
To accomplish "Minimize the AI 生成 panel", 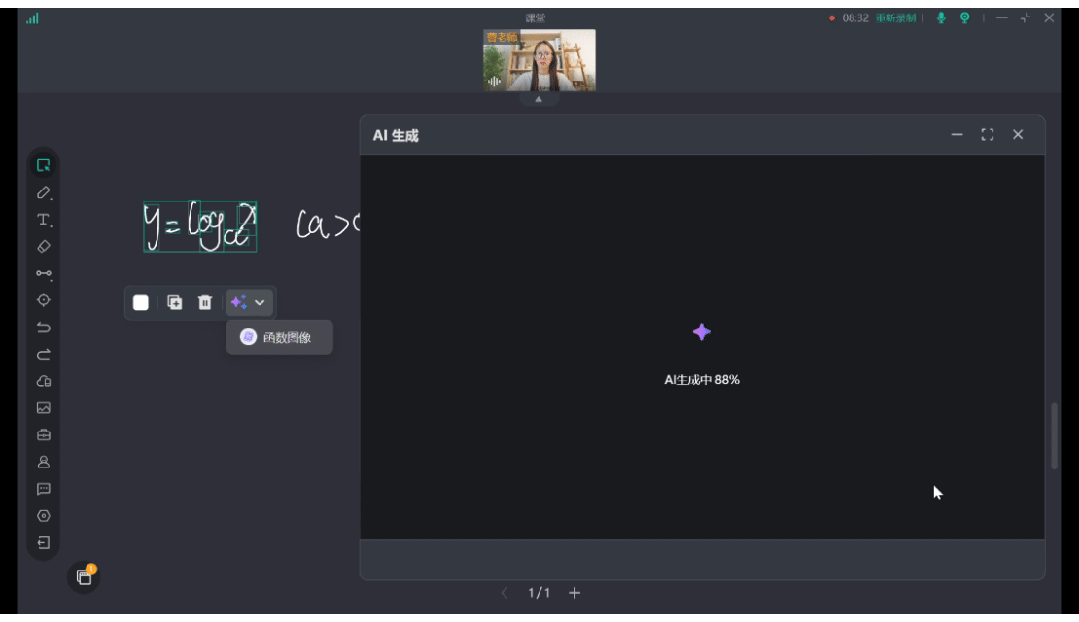I will coord(957,135).
